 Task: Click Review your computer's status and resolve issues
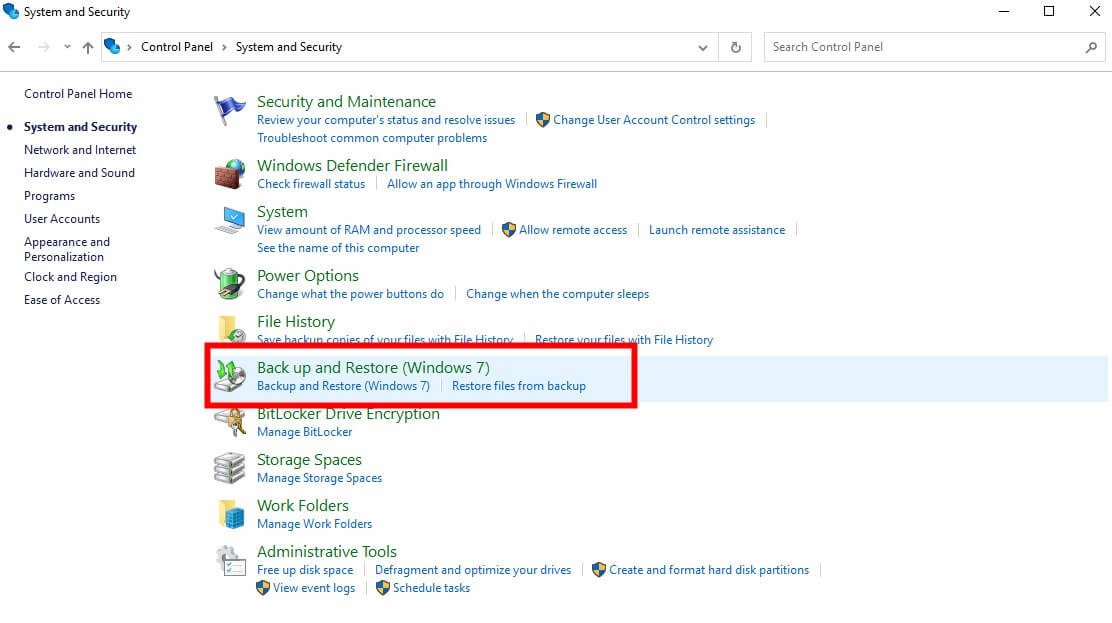pyautogui.click(x=386, y=120)
